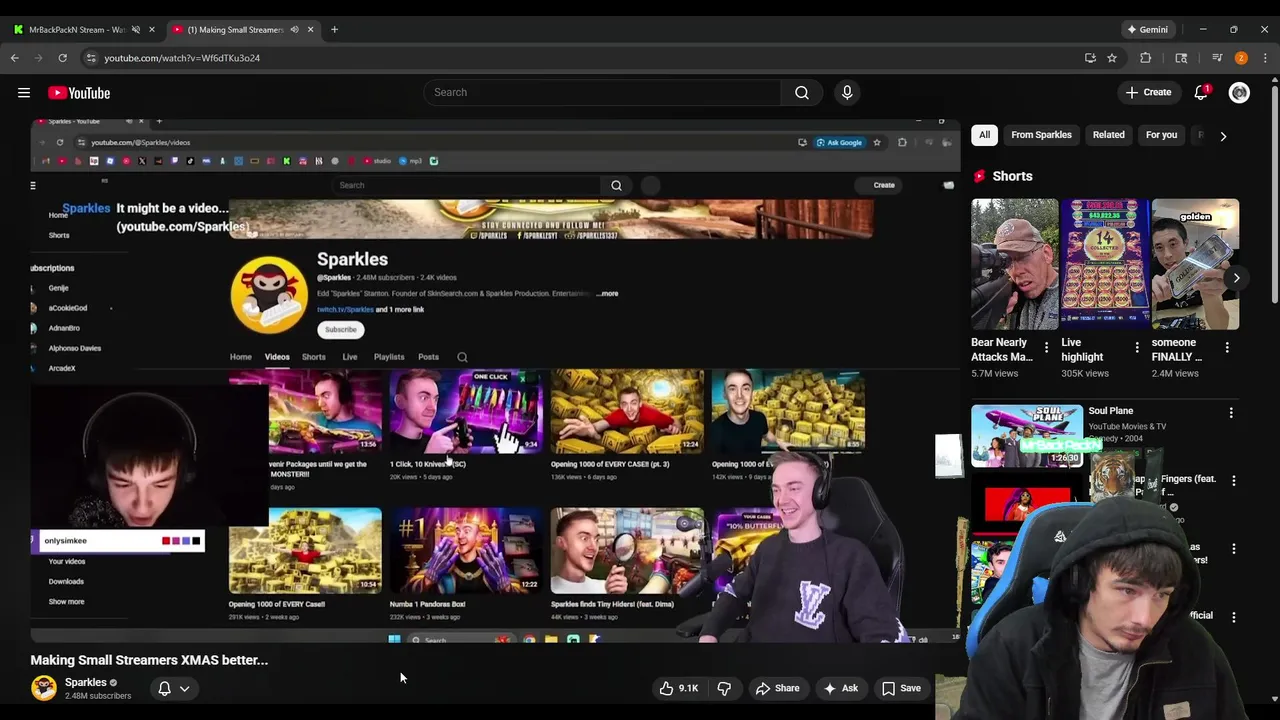
Task: Click the Create button
Action: [1148, 93]
